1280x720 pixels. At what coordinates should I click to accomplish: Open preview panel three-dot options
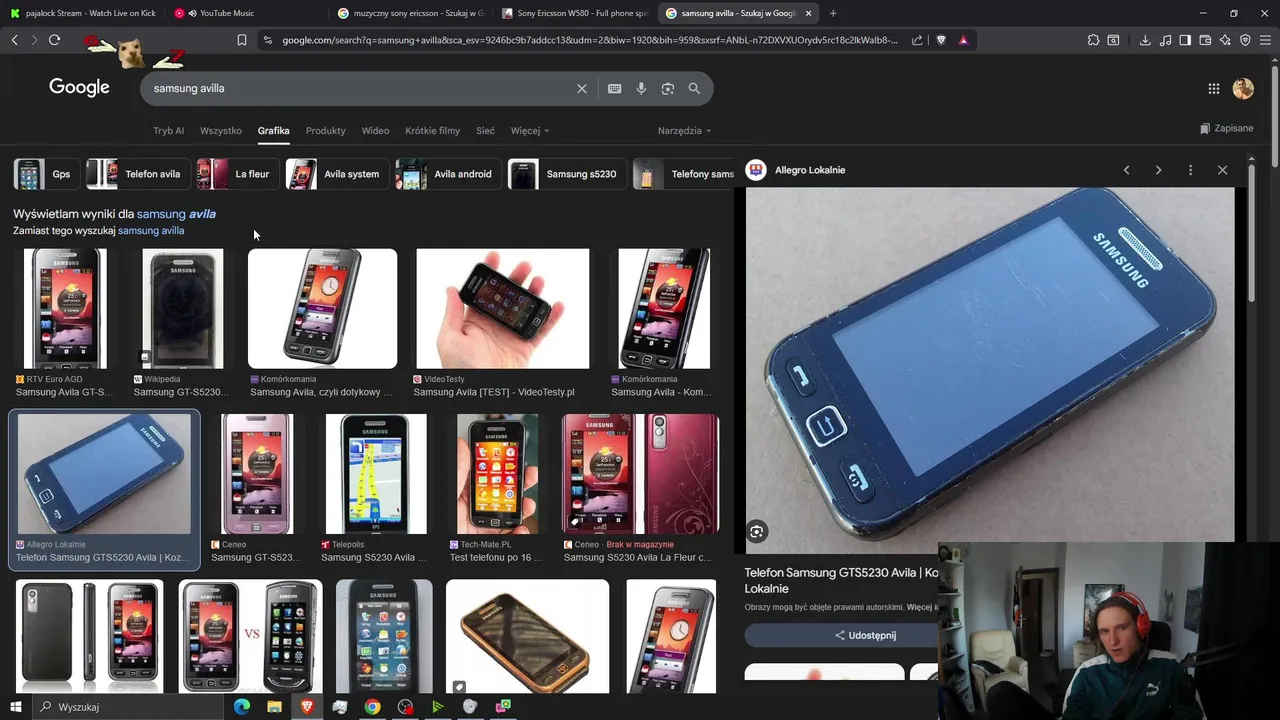pyautogui.click(x=1190, y=170)
